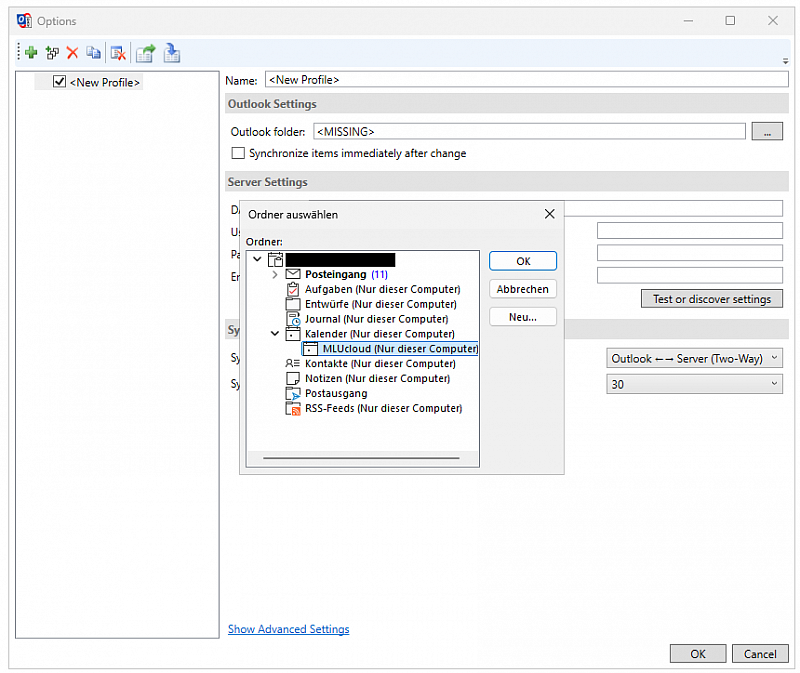Open the dropdown showing value 30
This screenshot has width=800, height=673.
(695, 384)
